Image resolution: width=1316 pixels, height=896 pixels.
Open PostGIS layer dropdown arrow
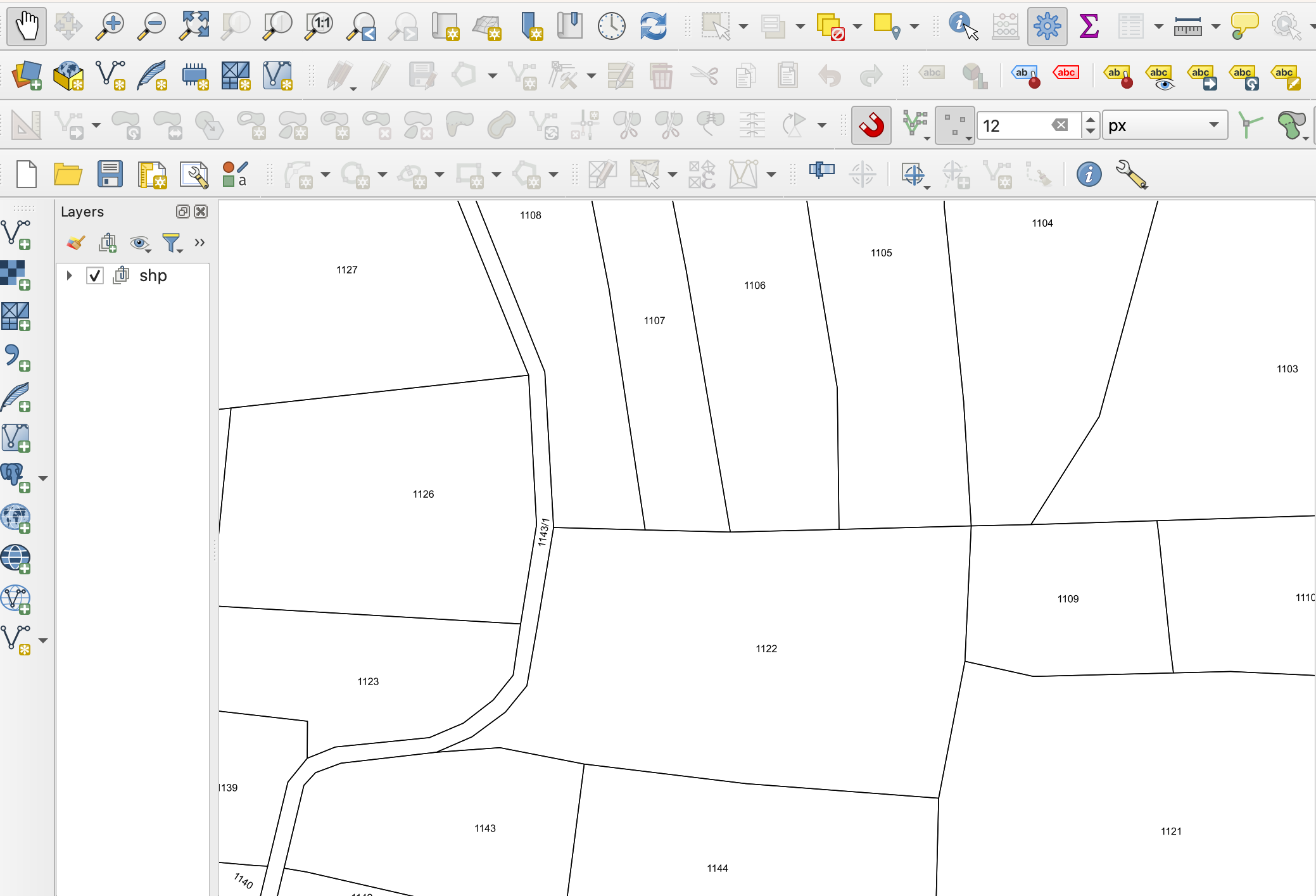point(43,479)
